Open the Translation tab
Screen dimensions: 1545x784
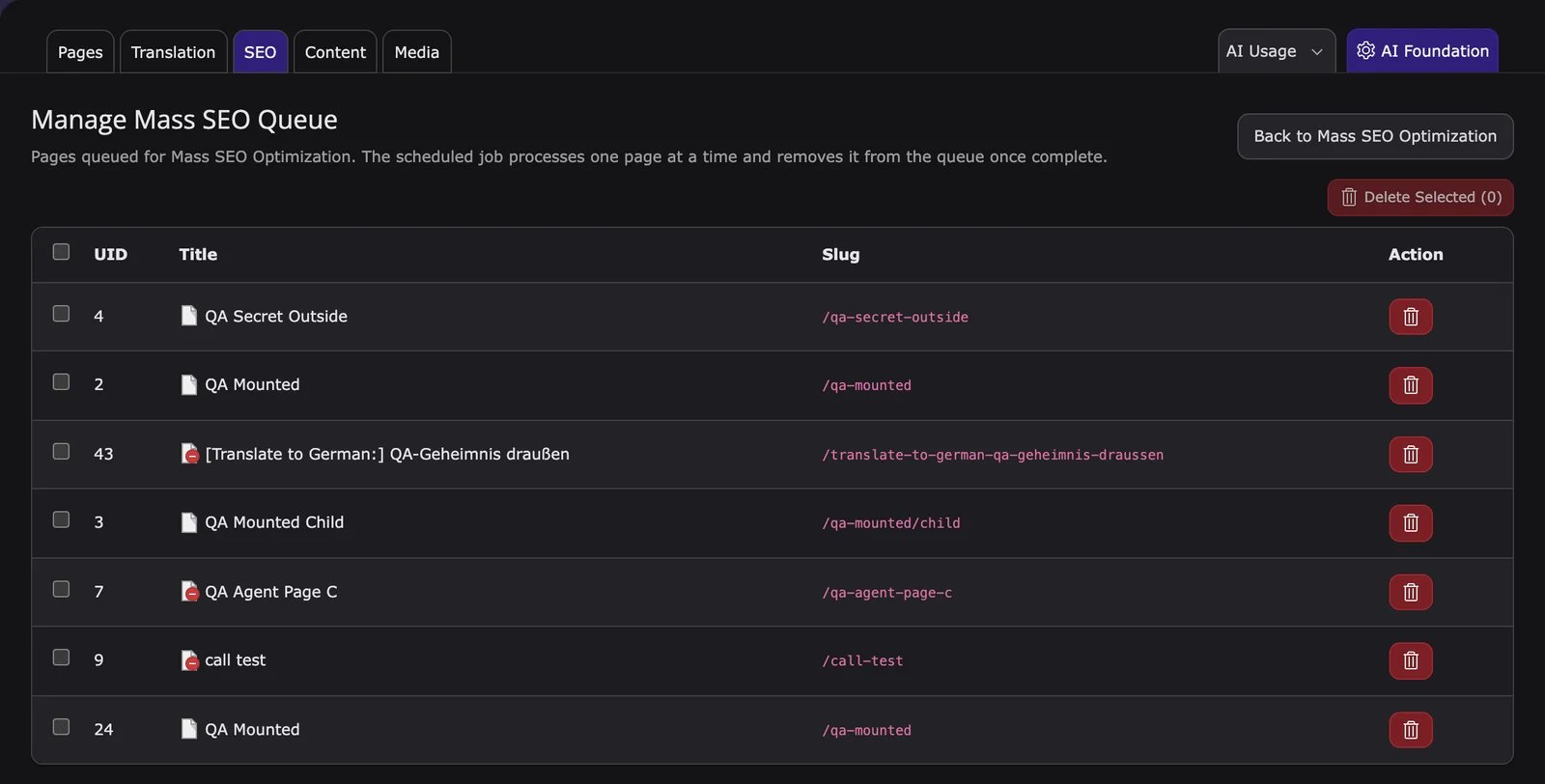pyautogui.click(x=173, y=52)
